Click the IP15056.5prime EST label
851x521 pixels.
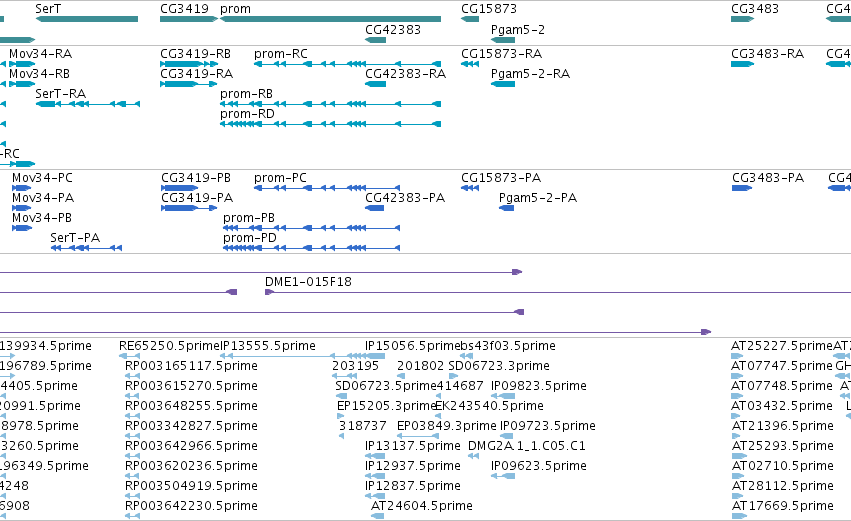412,346
